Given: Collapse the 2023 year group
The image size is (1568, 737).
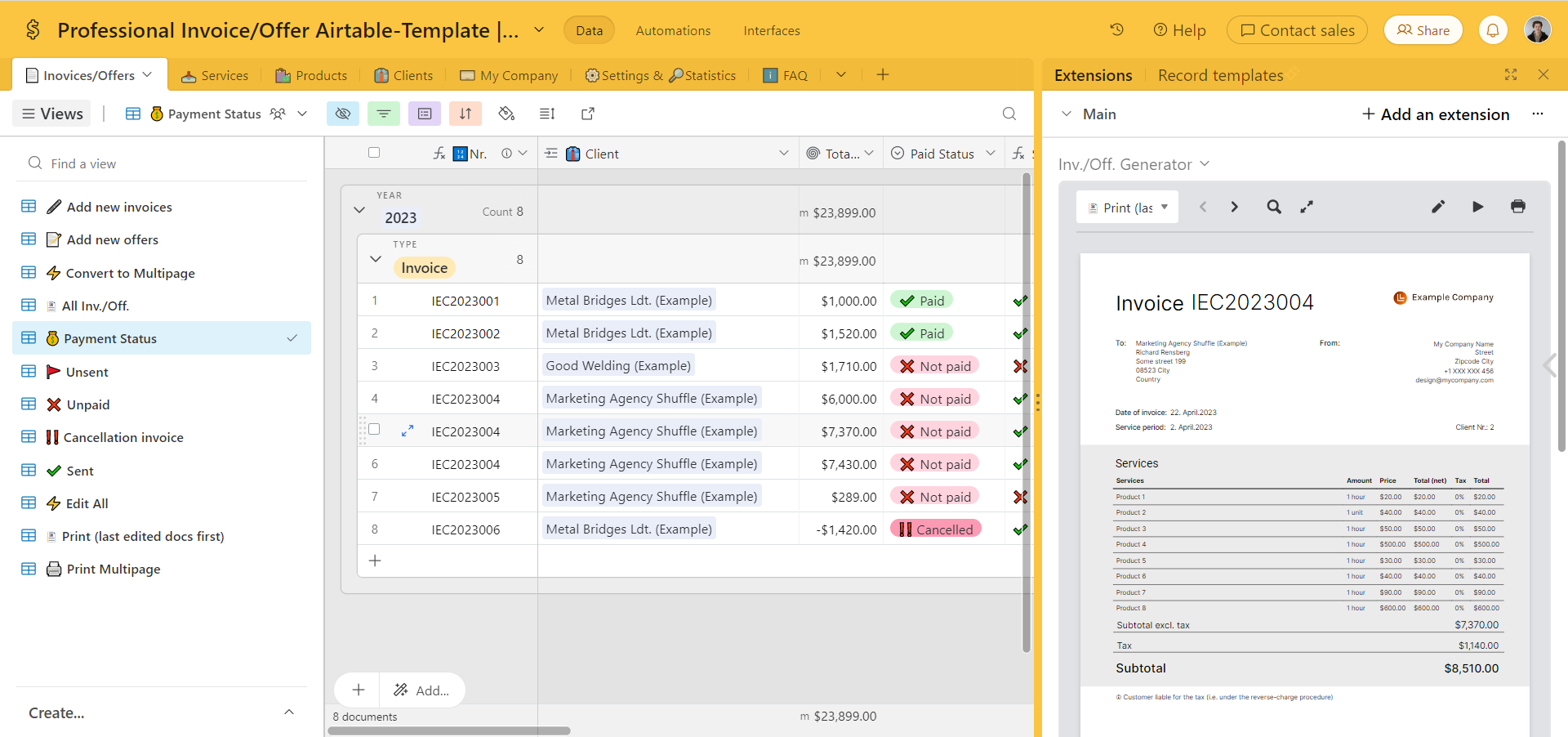Looking at the screenshot, I should pyautogui.click(x=359, y=210).
